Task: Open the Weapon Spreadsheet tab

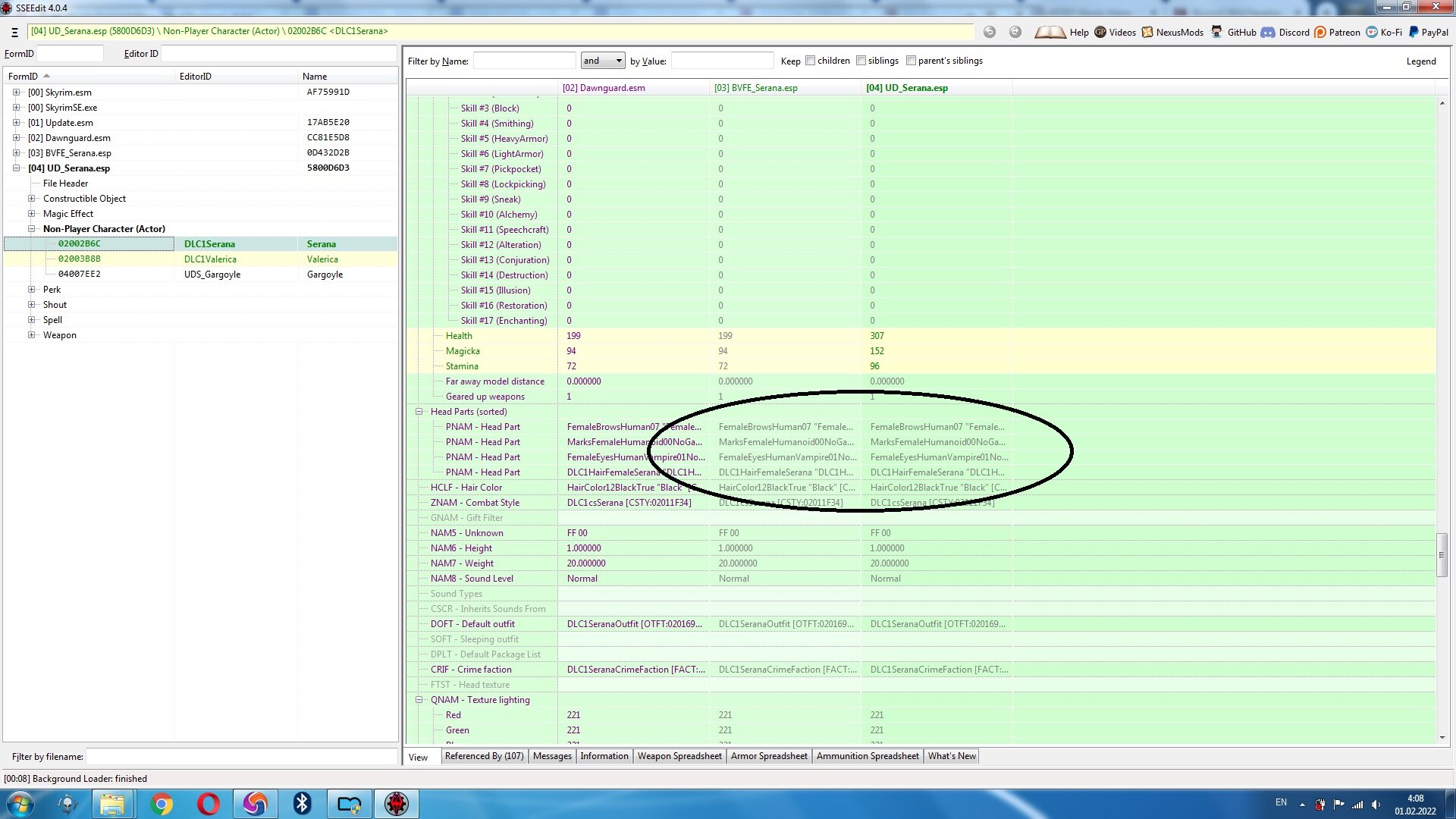Action: click(x=679, y=756)
